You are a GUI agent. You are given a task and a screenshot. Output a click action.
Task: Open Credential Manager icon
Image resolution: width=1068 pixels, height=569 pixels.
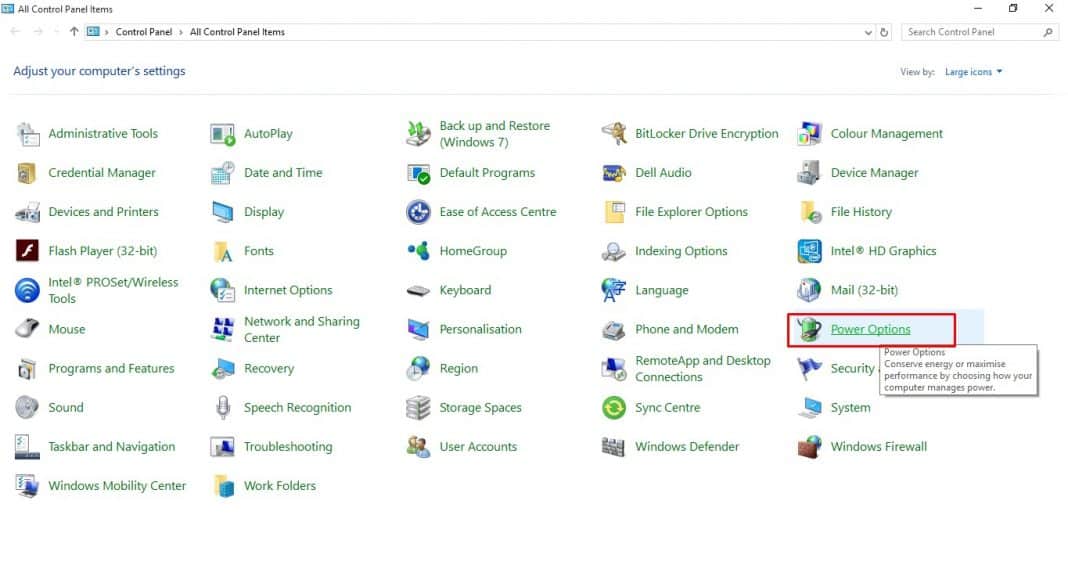[x=27, y=173]
